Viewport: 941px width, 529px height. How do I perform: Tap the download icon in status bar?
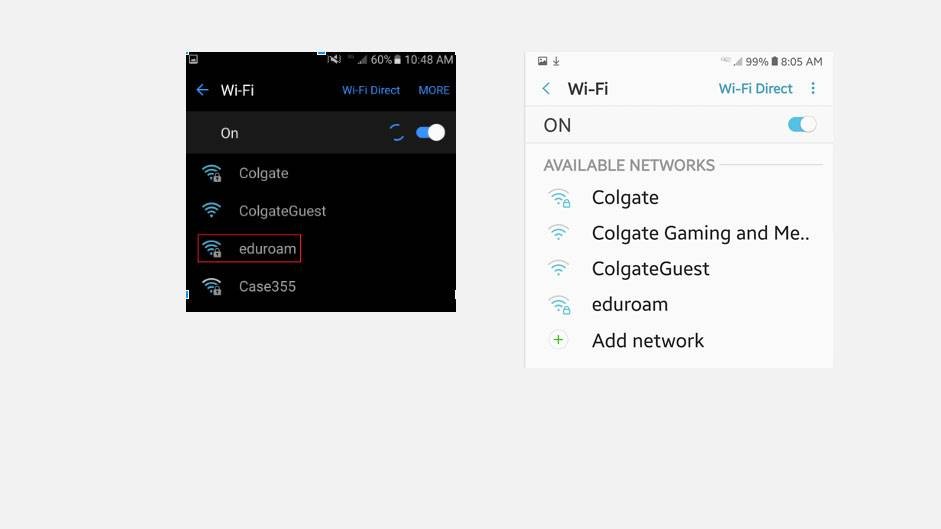[556, 61]
